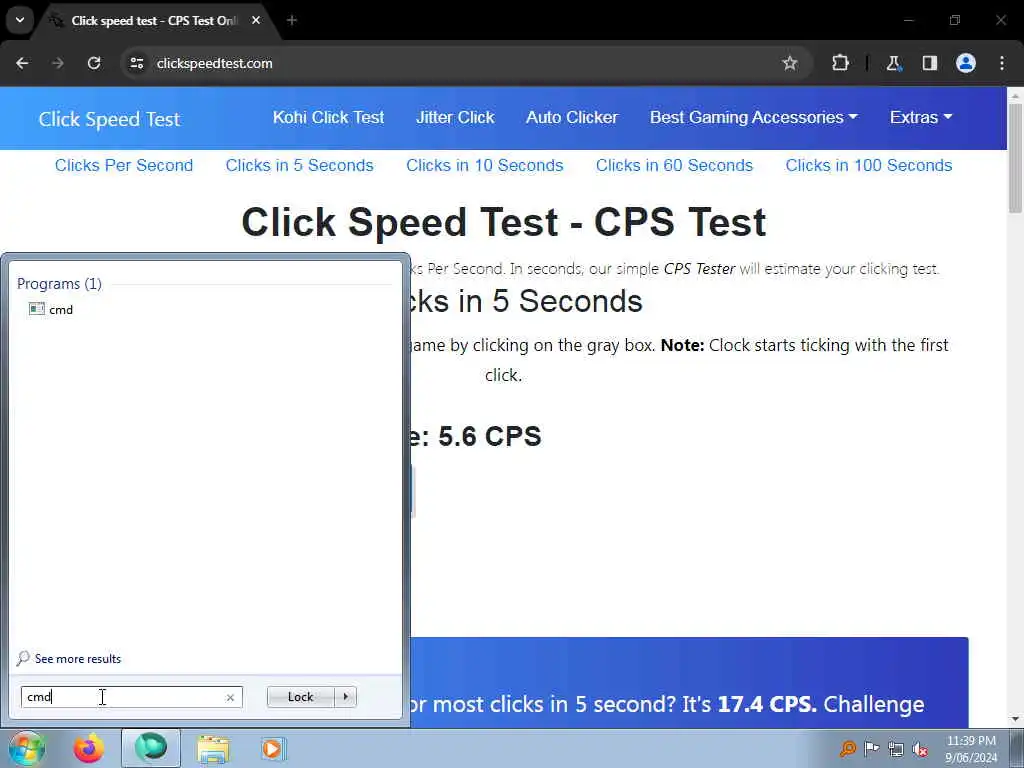Click the browser forward arrow
This screenshot has width=1024, height=768.
(58, 63)
